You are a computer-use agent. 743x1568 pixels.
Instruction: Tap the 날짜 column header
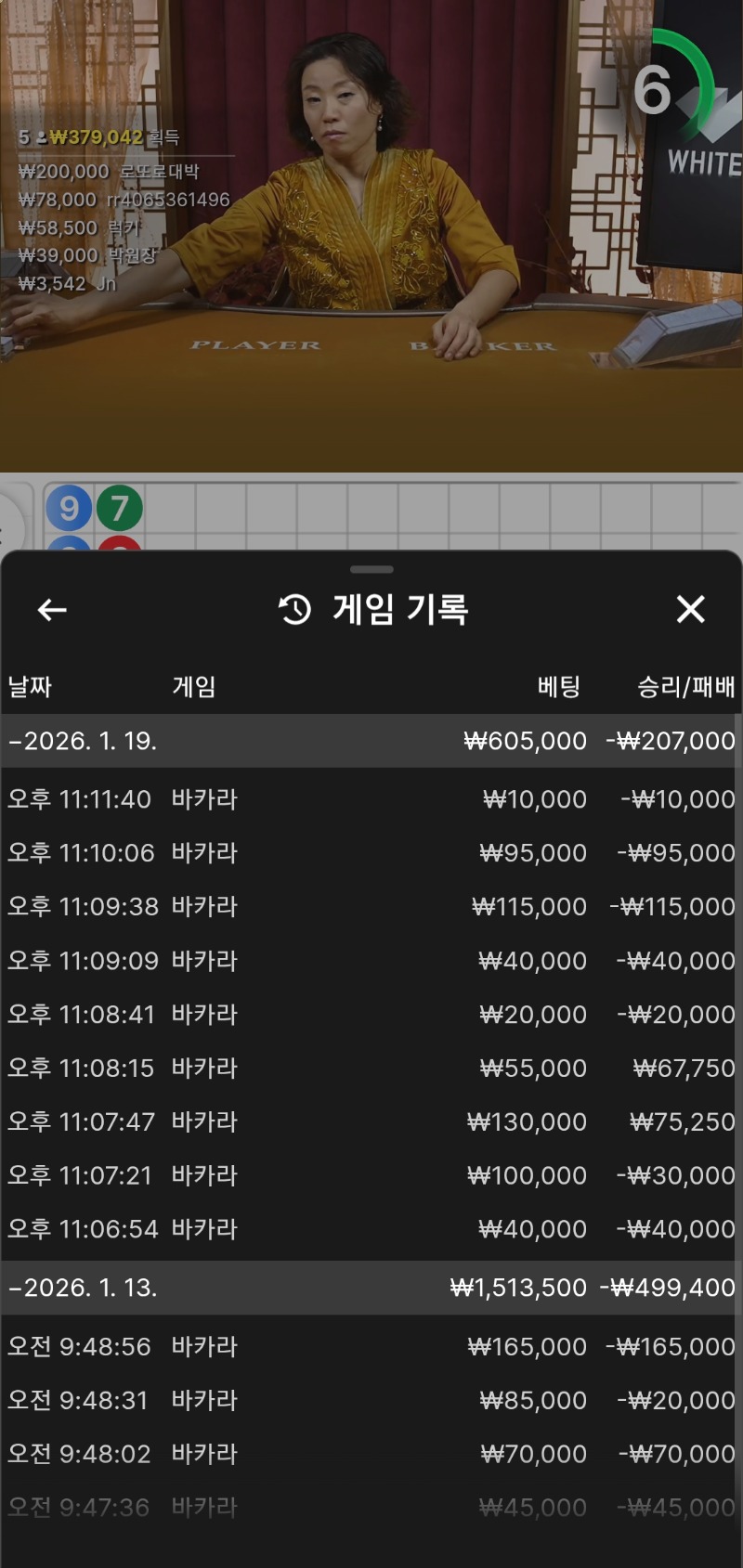point(30,687)
